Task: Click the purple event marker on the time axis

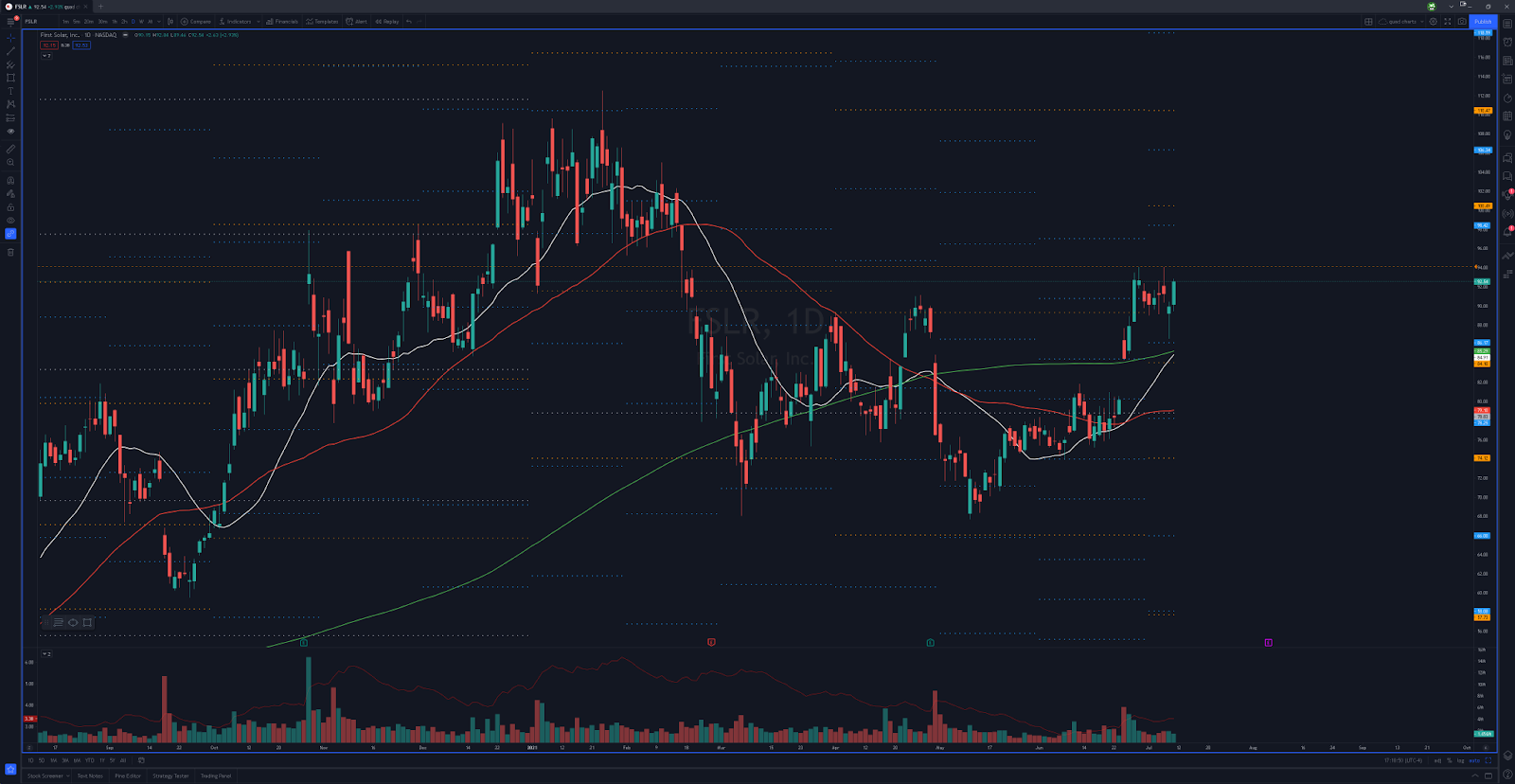Action: tap(1268, 642)
